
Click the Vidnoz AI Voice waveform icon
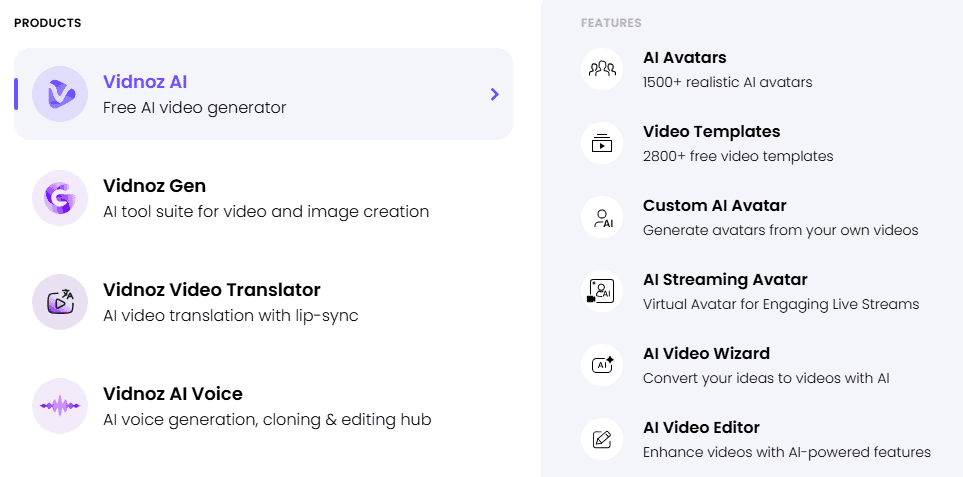pos(60,406)
